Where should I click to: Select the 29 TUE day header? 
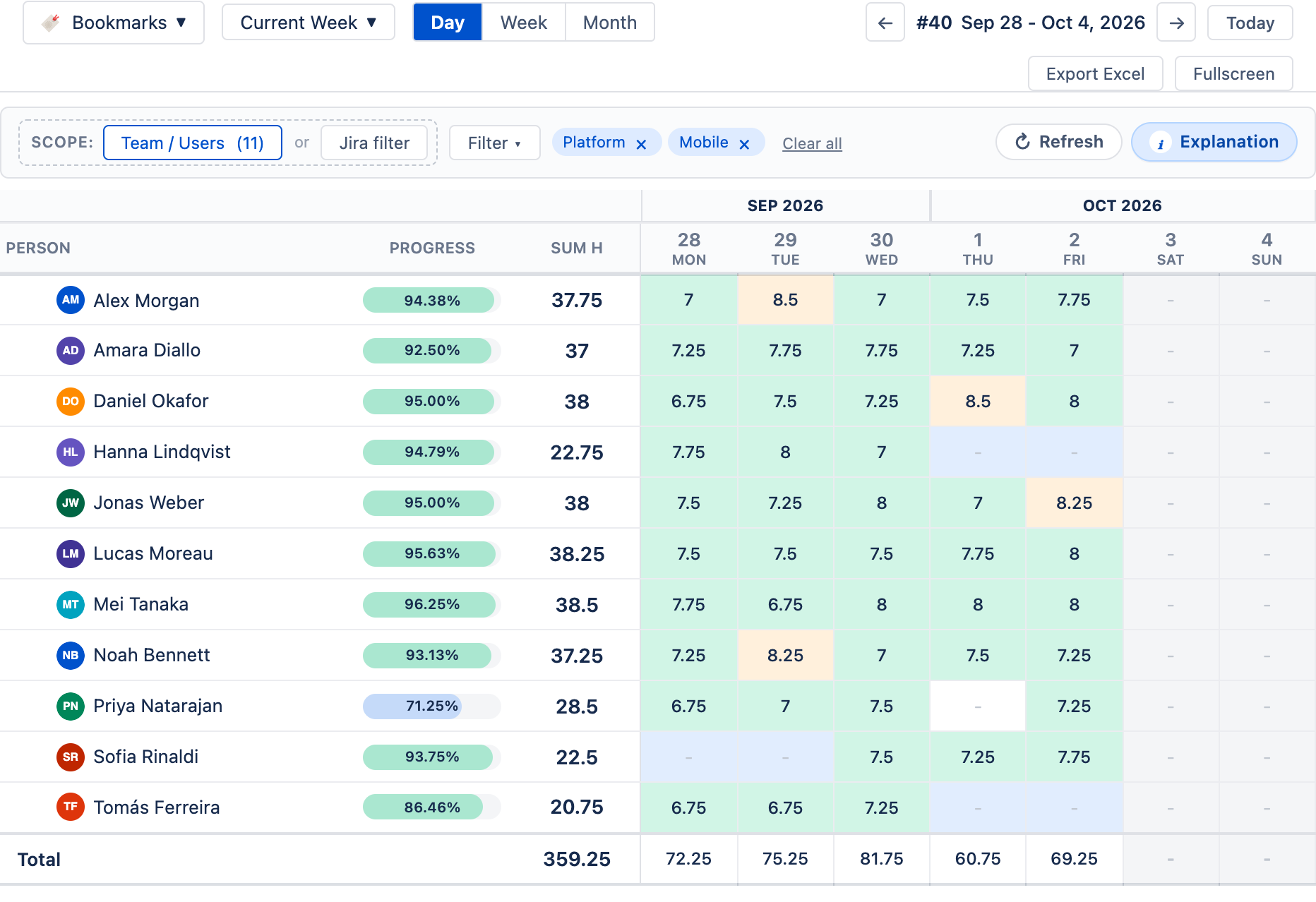785,249
